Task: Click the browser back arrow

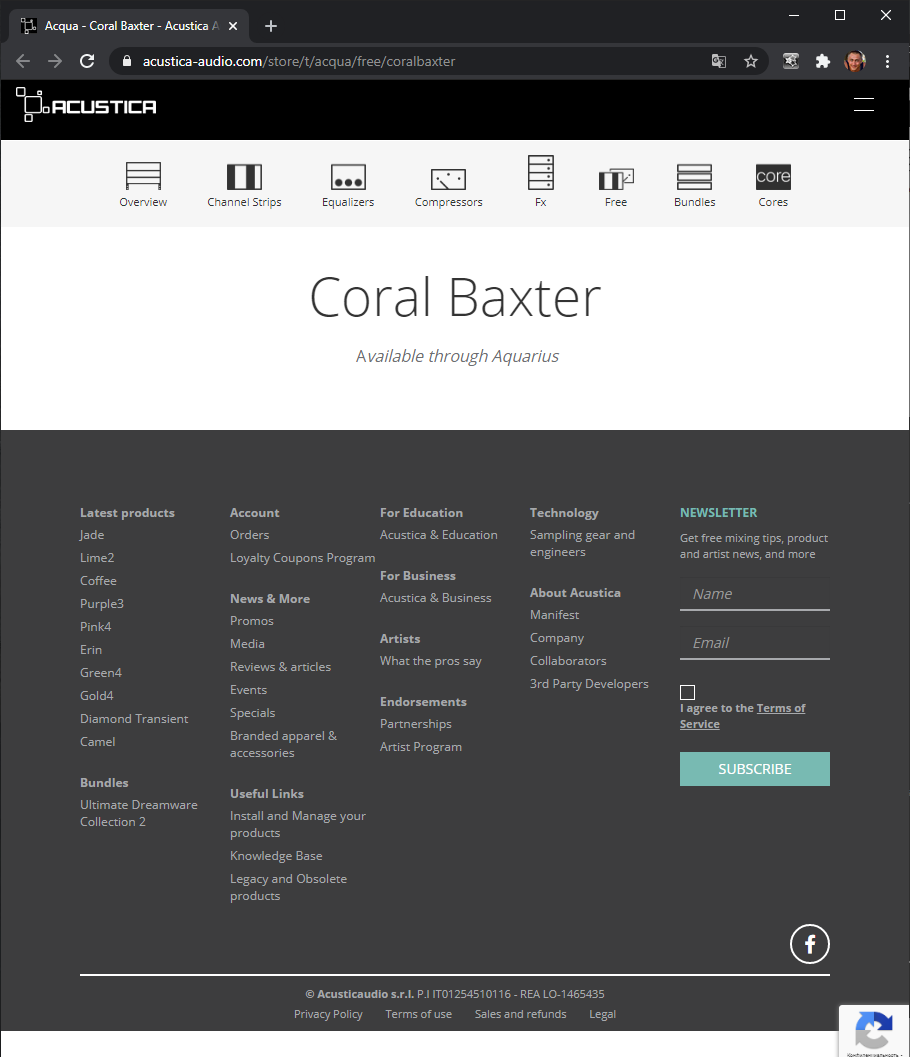Action: (x=23, y=61)
